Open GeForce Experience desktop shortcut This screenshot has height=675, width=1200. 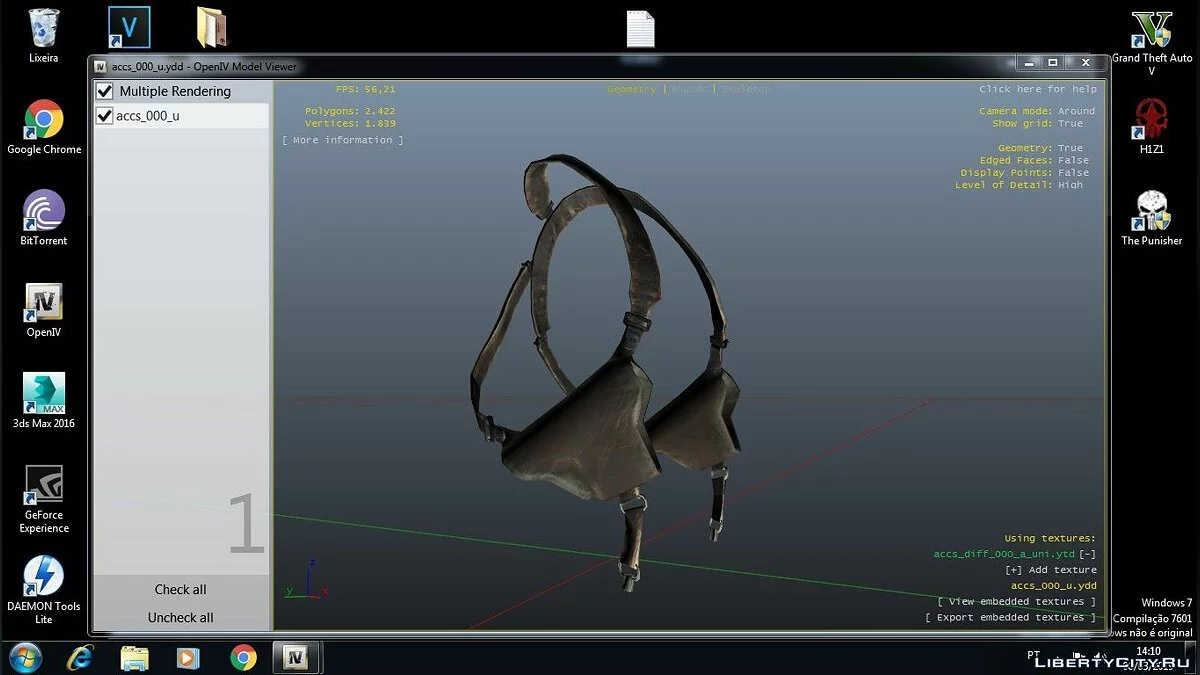[43, 486]
